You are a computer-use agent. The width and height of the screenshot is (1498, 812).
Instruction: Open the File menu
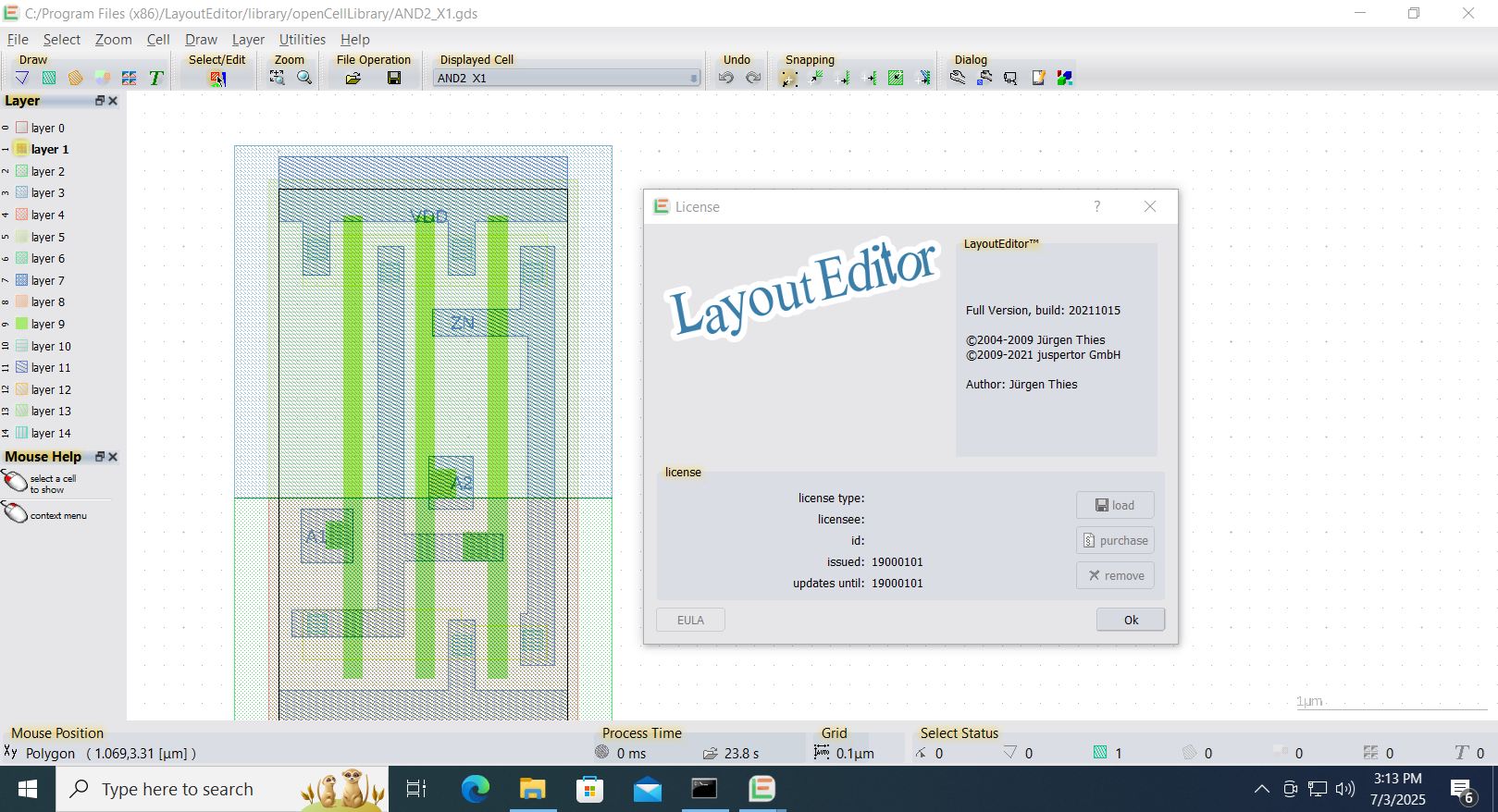point(18,40)
